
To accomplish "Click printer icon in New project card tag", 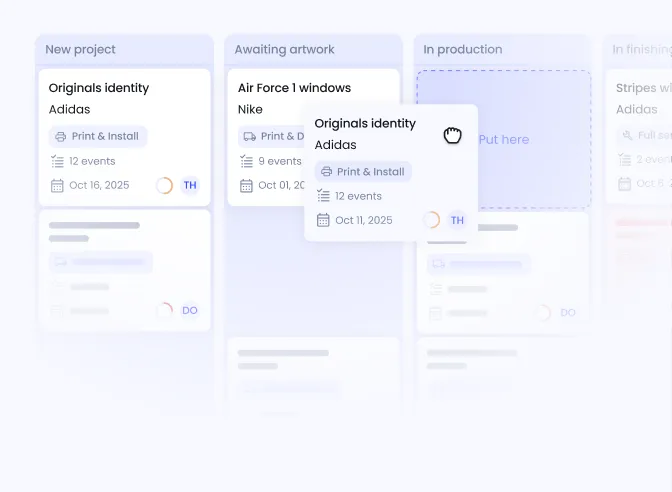I will click(x=60, y=136).
